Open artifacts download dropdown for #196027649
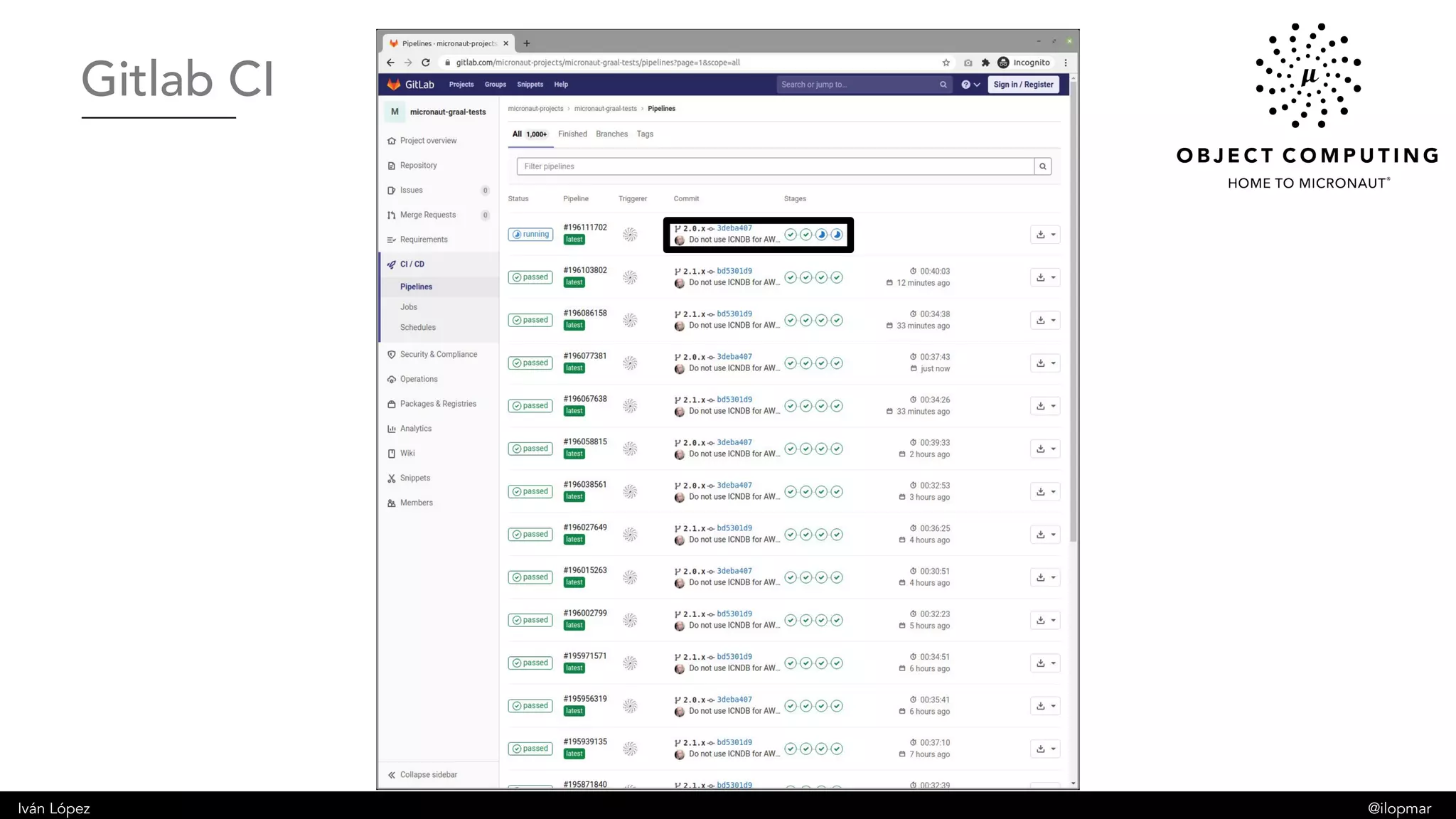 [x=1045, y=535]
